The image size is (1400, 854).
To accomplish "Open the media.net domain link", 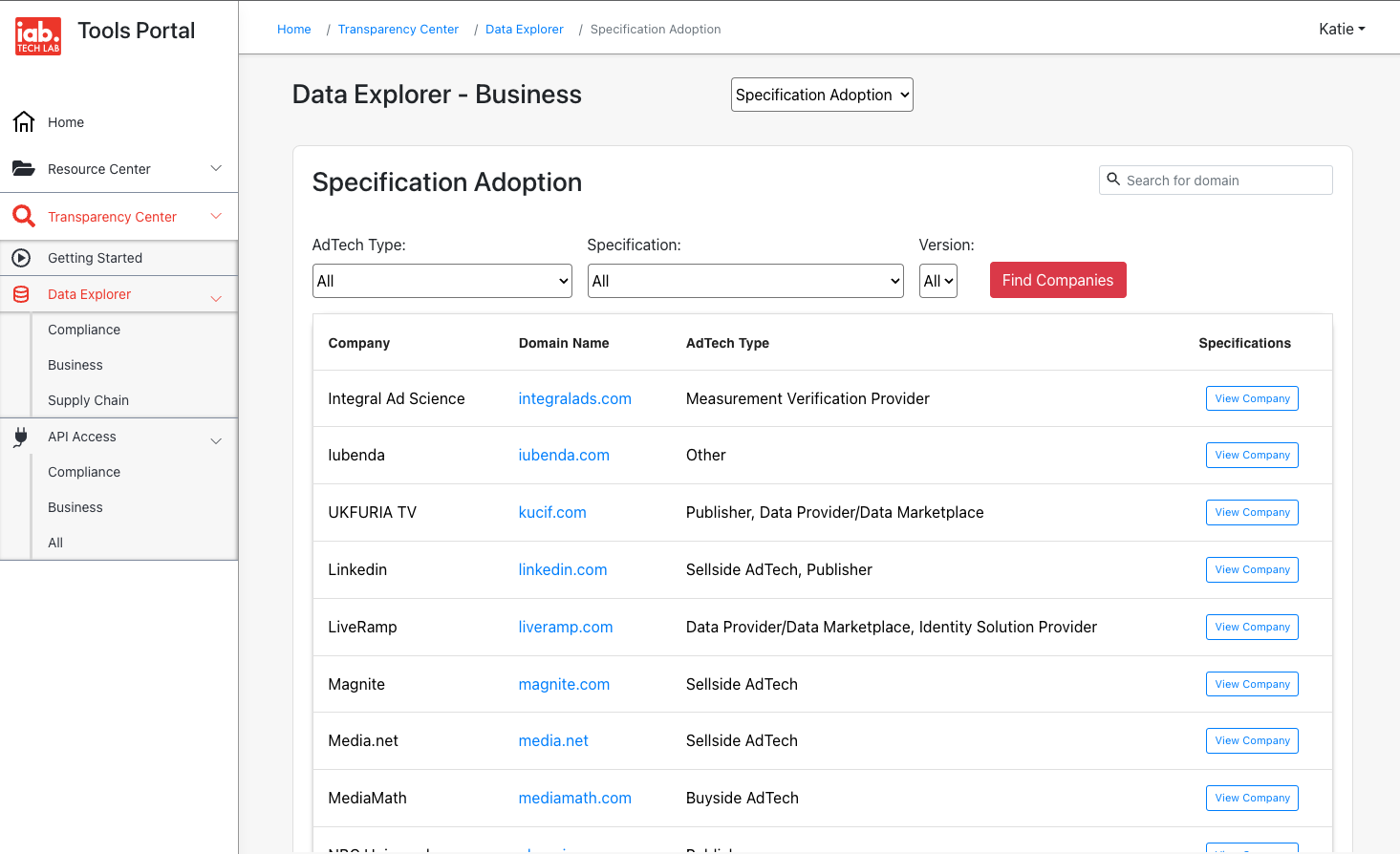I will (553, 740).
